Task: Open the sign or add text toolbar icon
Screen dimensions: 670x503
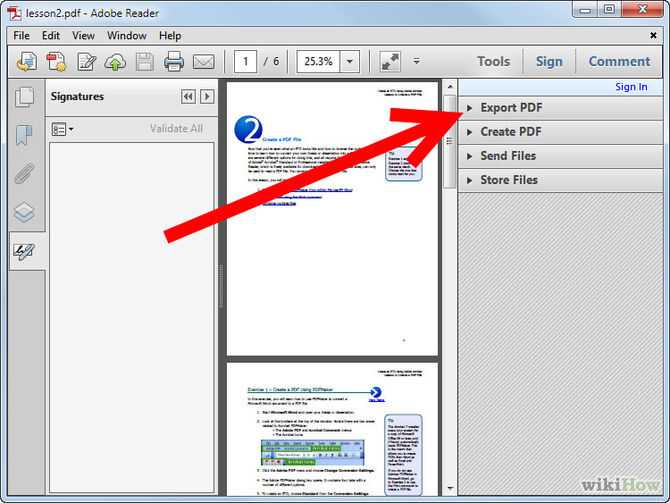Action: [x=87, y=62]
